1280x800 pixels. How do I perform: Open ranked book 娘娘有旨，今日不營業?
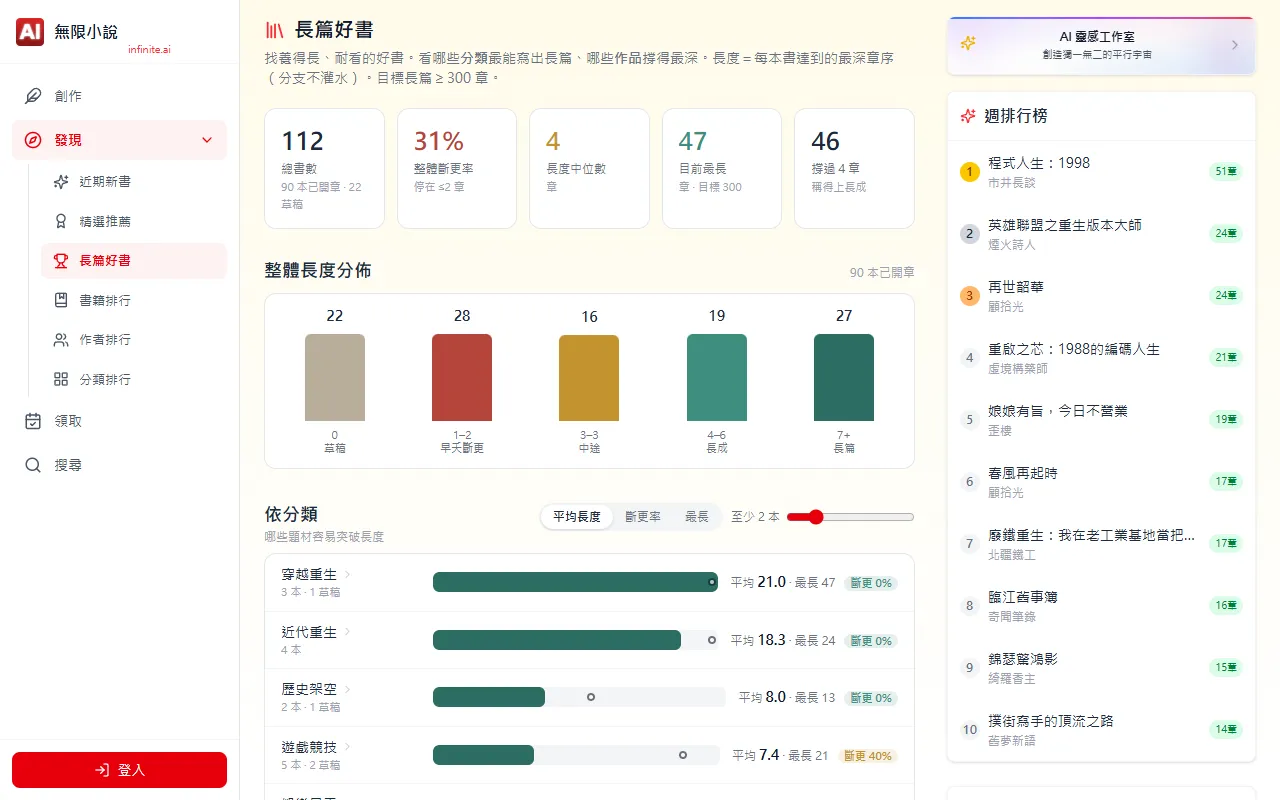1101,420
